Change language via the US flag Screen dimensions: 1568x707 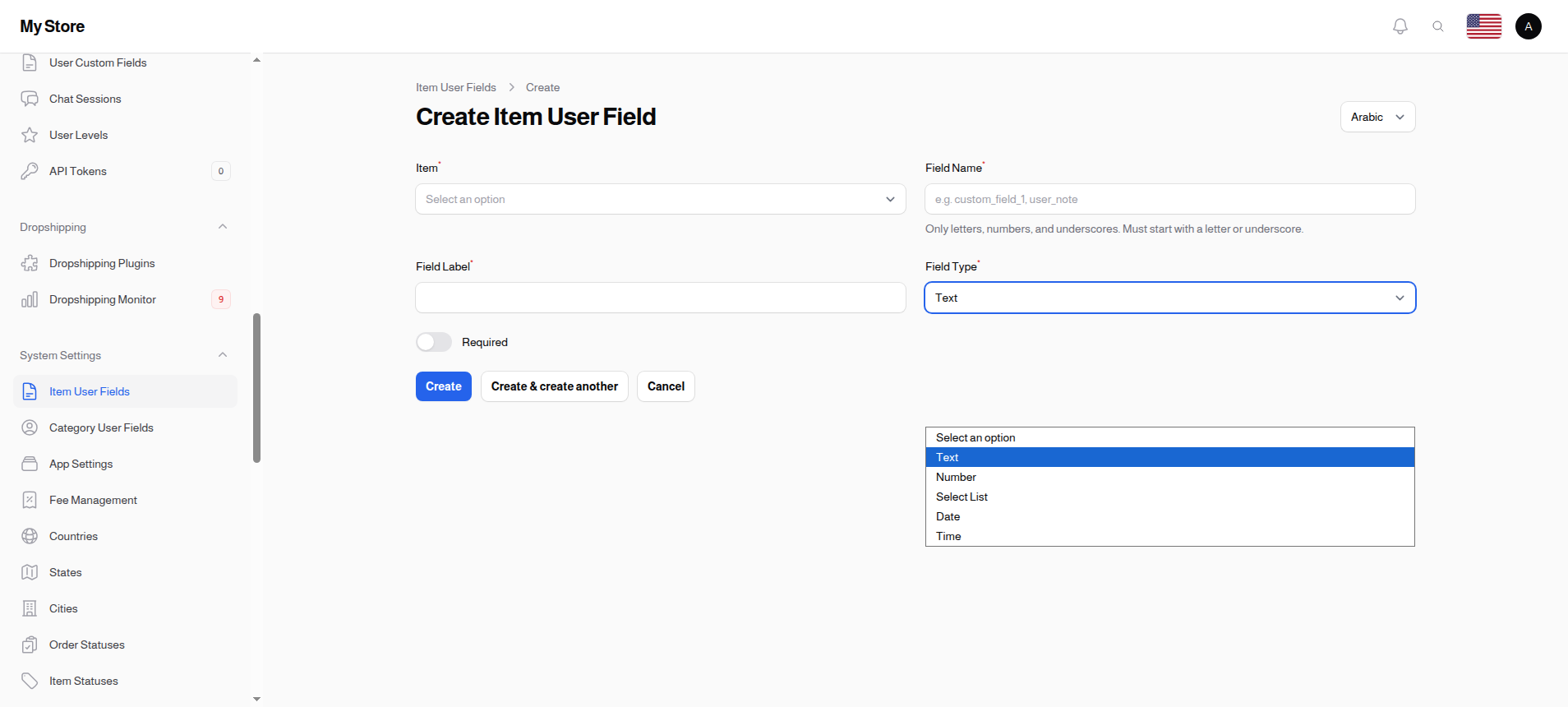(1484, 26)
